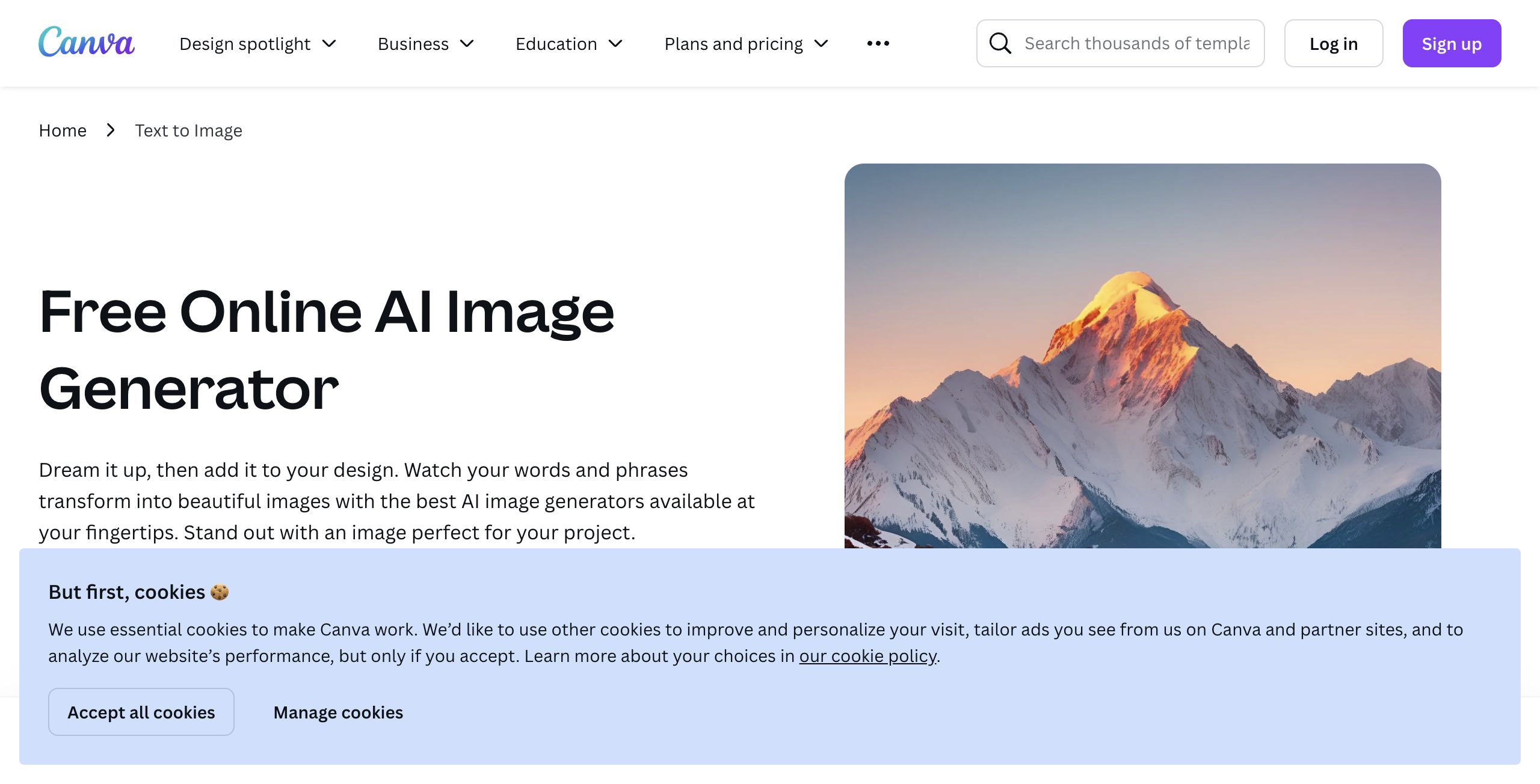Click the cookie emoji in banner heading
The image size is (1540, 784).
[x=220, y=592]
